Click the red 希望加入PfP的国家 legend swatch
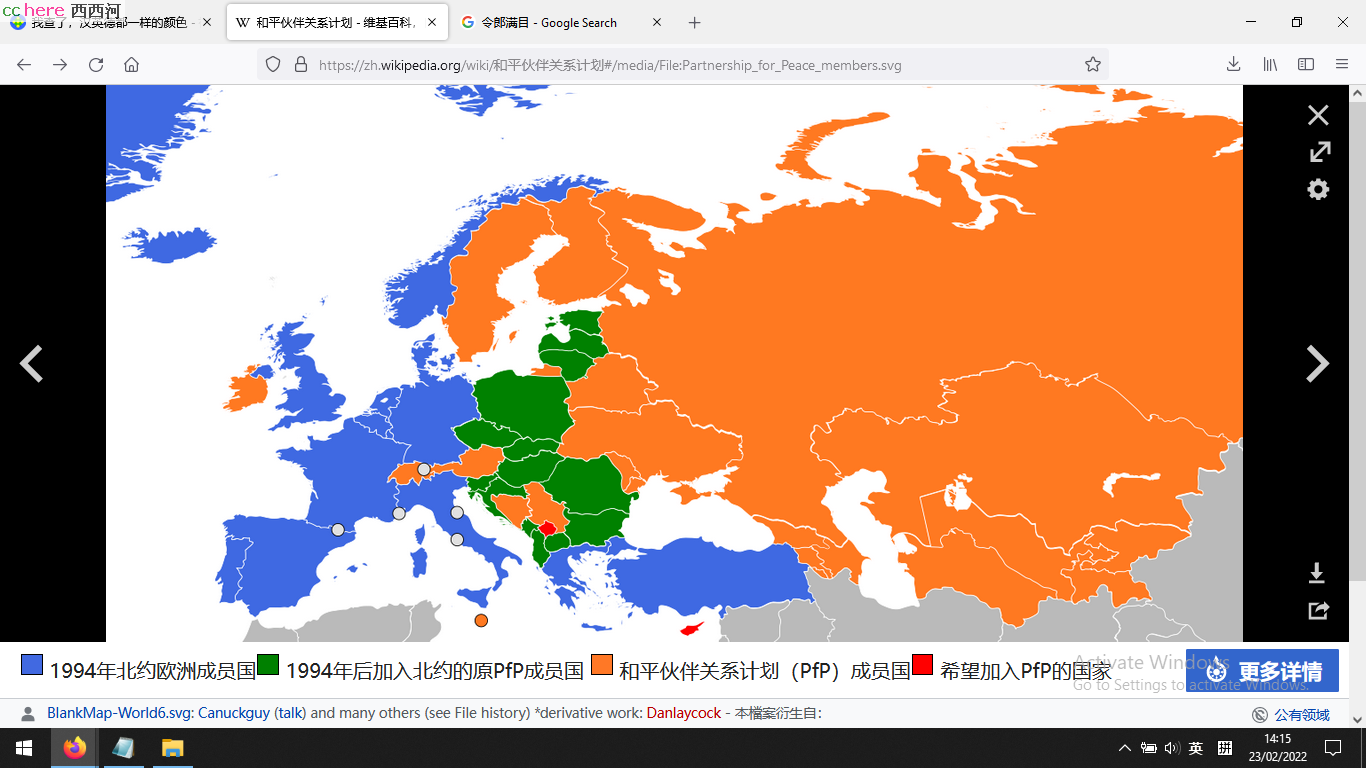Viewport: 1366px width, 768px height. click(x=923, y=665)
